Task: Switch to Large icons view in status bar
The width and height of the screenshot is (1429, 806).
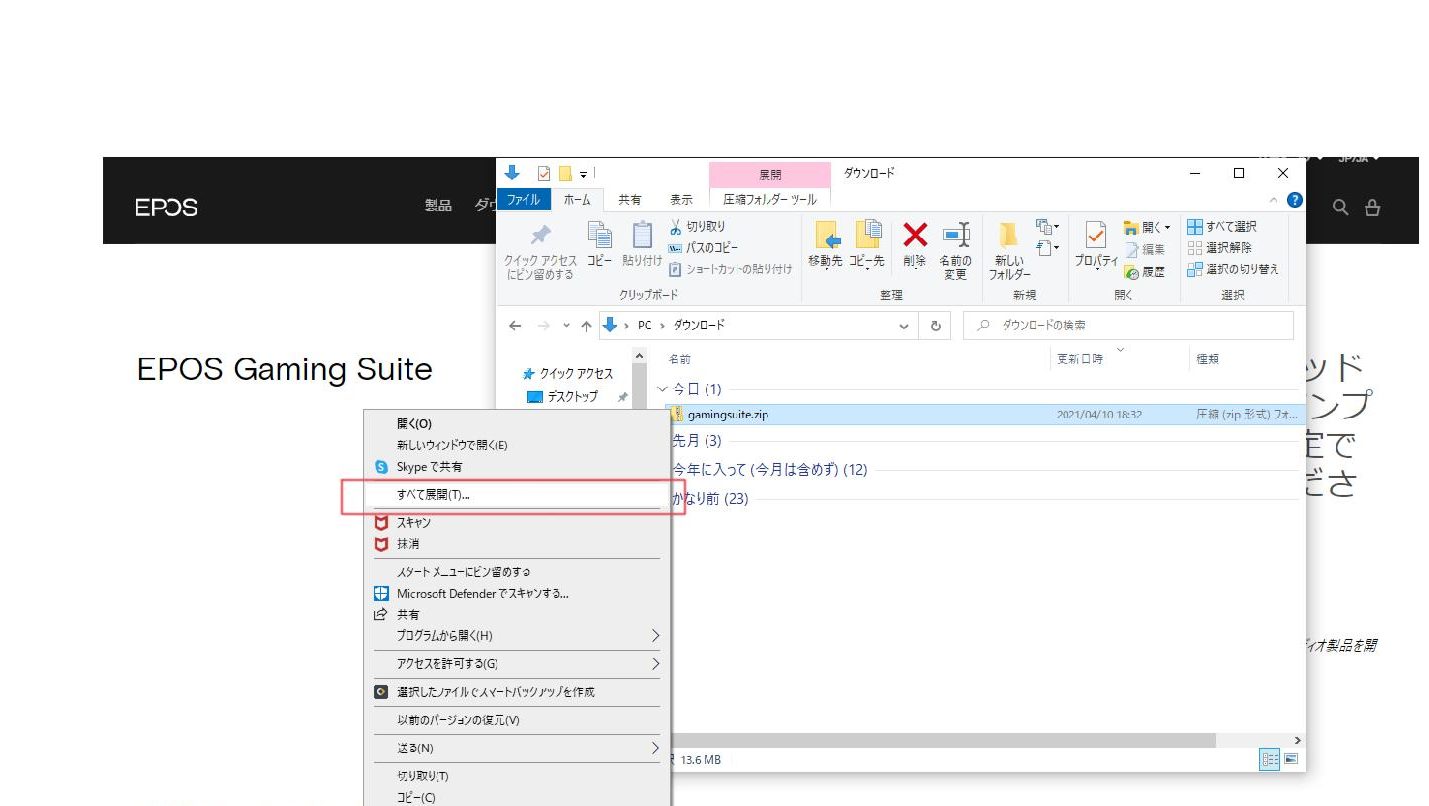Action: 1290,760
